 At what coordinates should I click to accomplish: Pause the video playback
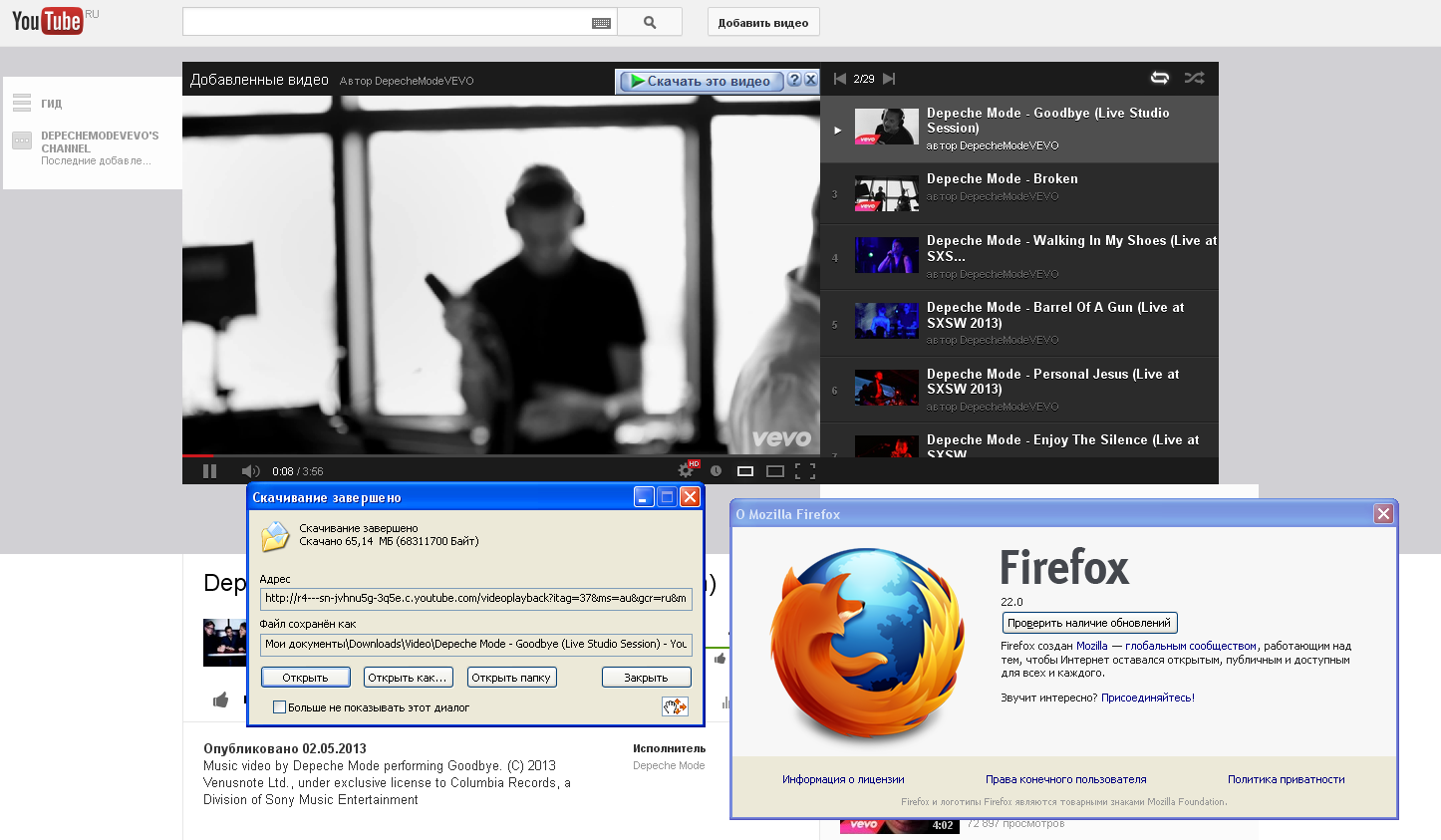209,471
